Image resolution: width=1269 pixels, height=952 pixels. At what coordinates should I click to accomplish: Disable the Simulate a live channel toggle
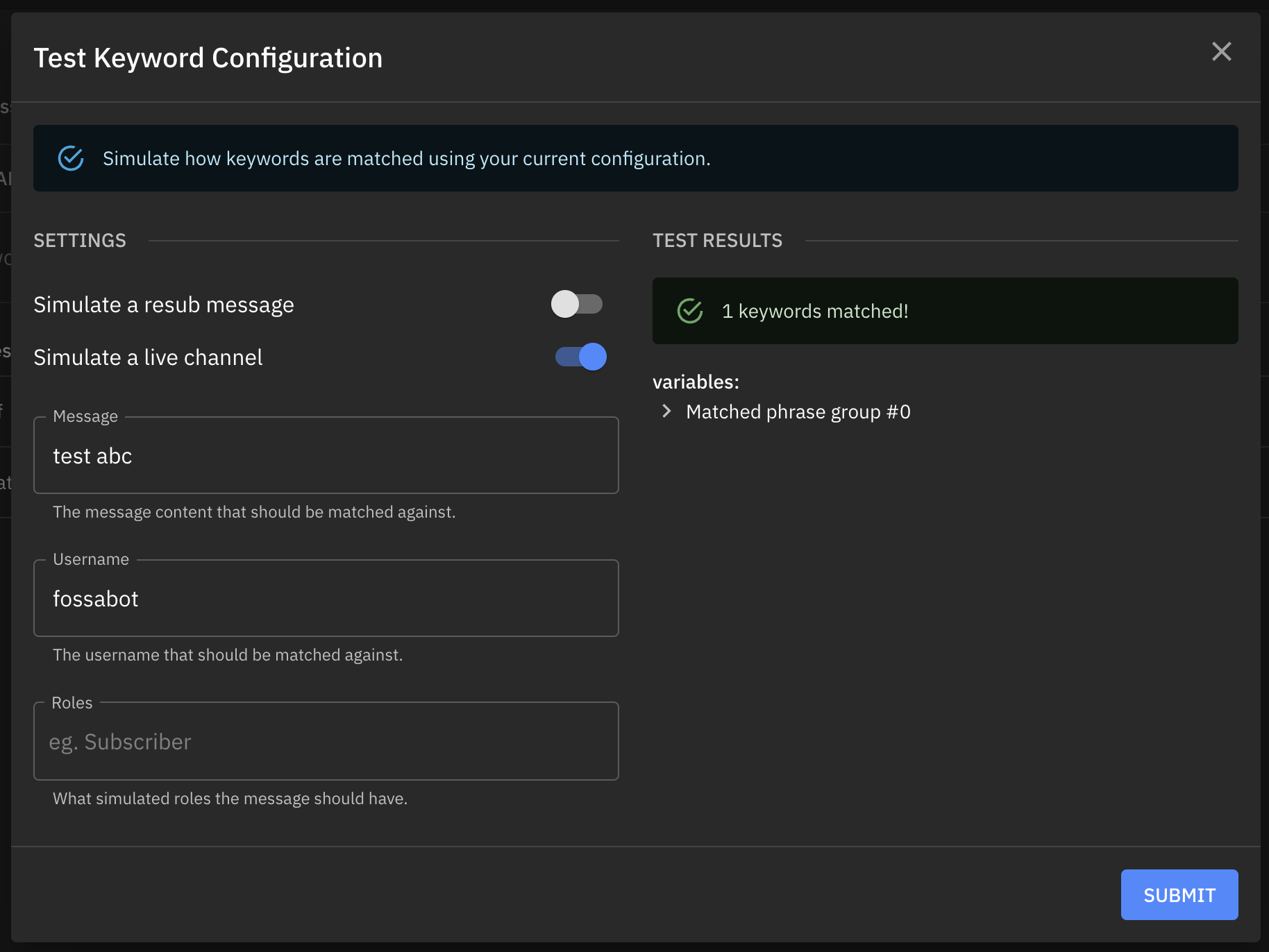pyautogui.click(x=581, y=357)
